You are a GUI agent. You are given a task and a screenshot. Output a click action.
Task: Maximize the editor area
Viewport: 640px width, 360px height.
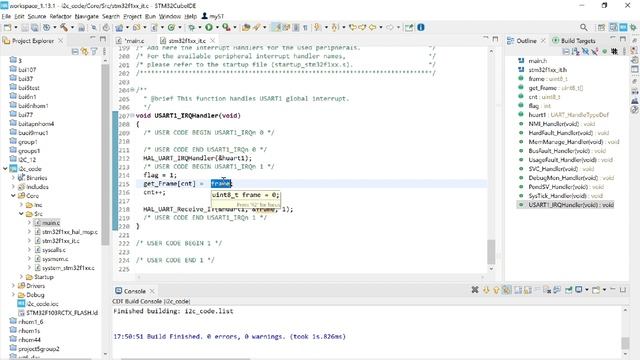[496, 39]
